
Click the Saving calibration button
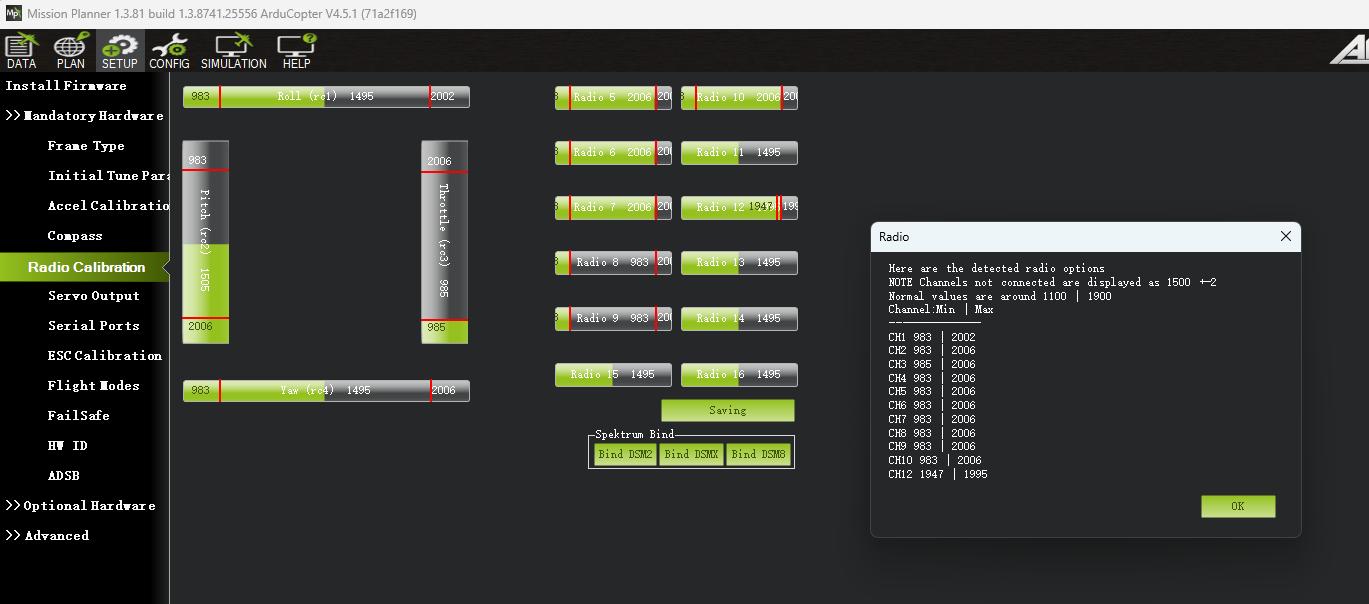[x=728, y=410]
